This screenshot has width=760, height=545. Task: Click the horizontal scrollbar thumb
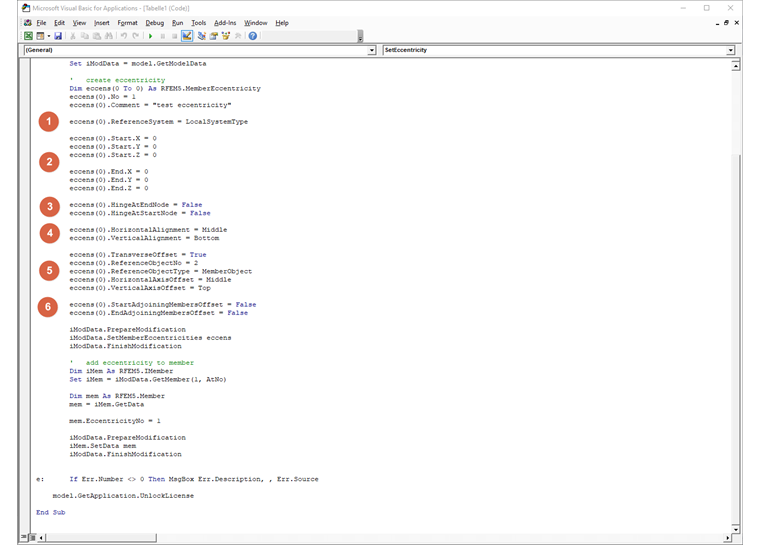point(101,538)
